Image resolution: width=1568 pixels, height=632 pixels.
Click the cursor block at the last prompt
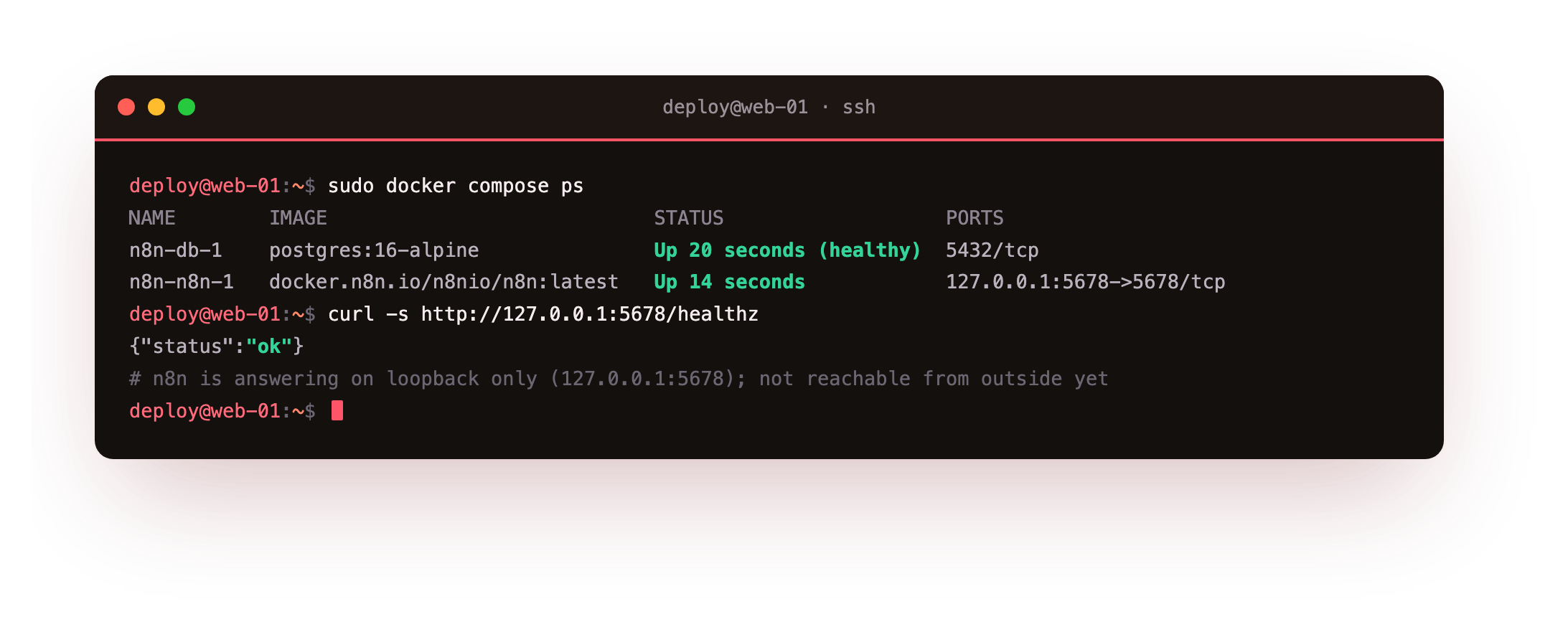click(337, 410)
